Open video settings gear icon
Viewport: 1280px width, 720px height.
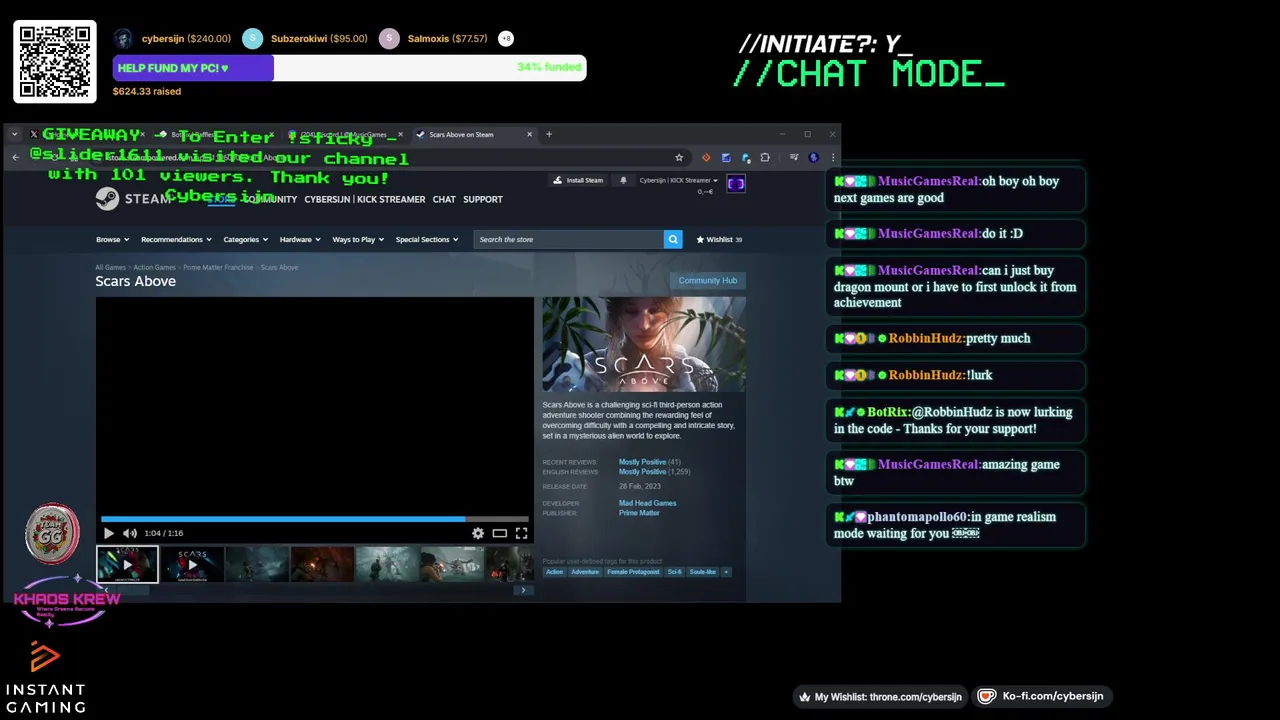point(478,533)
